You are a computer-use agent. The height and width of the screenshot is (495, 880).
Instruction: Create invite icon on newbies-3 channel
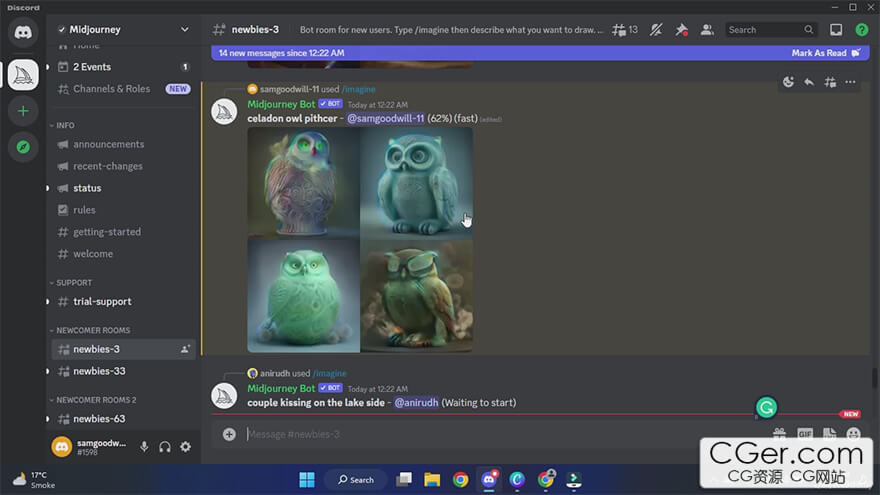click(185, 349)
